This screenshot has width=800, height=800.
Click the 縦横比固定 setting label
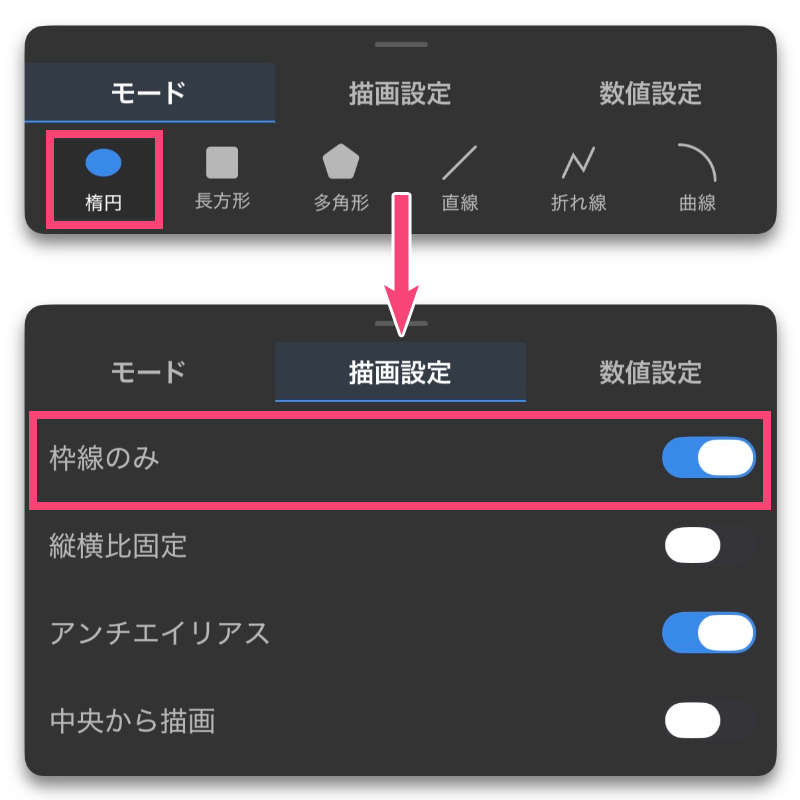tap(118, 546)
